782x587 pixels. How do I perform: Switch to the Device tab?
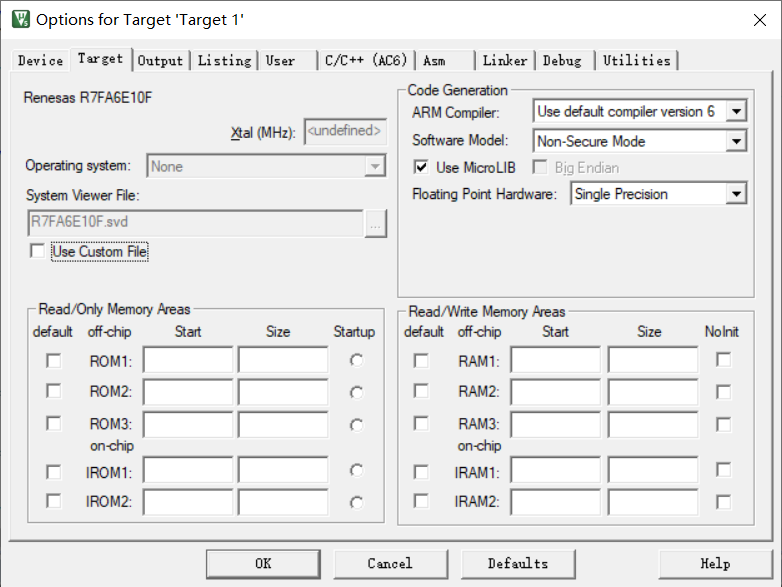[40, 61]
